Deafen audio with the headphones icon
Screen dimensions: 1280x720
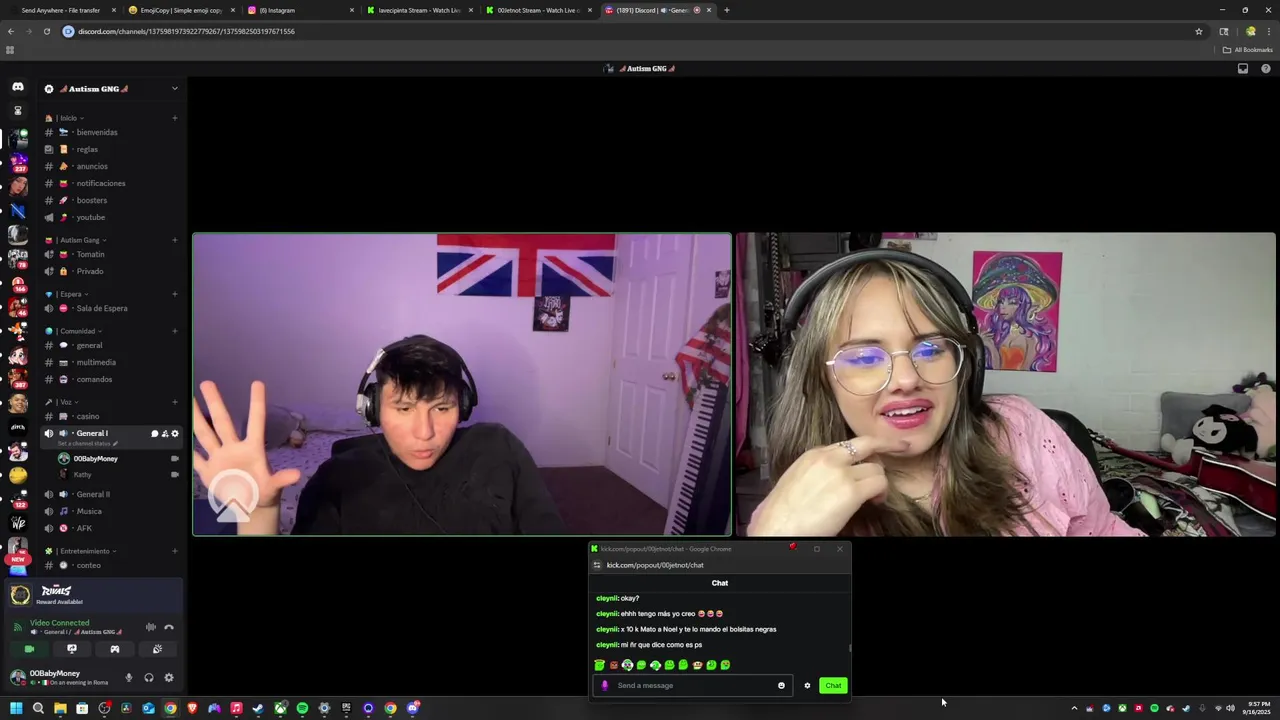pyautogui.click(x=149, y=678)
